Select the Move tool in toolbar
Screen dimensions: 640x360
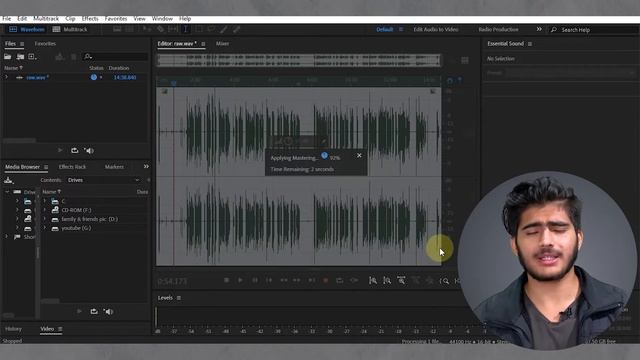(147, 29)
